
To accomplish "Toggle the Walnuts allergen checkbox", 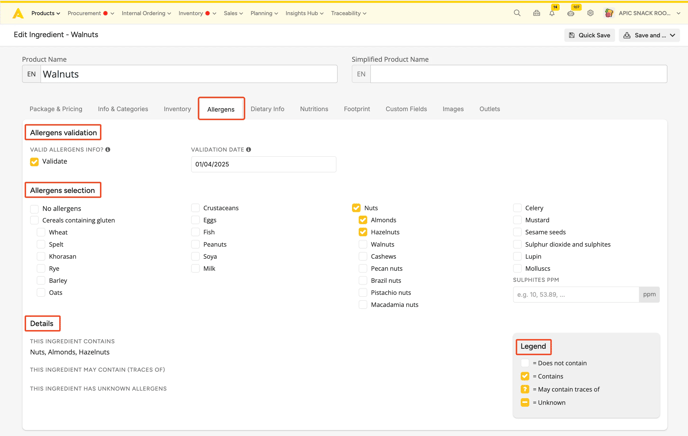I will 363,244.
